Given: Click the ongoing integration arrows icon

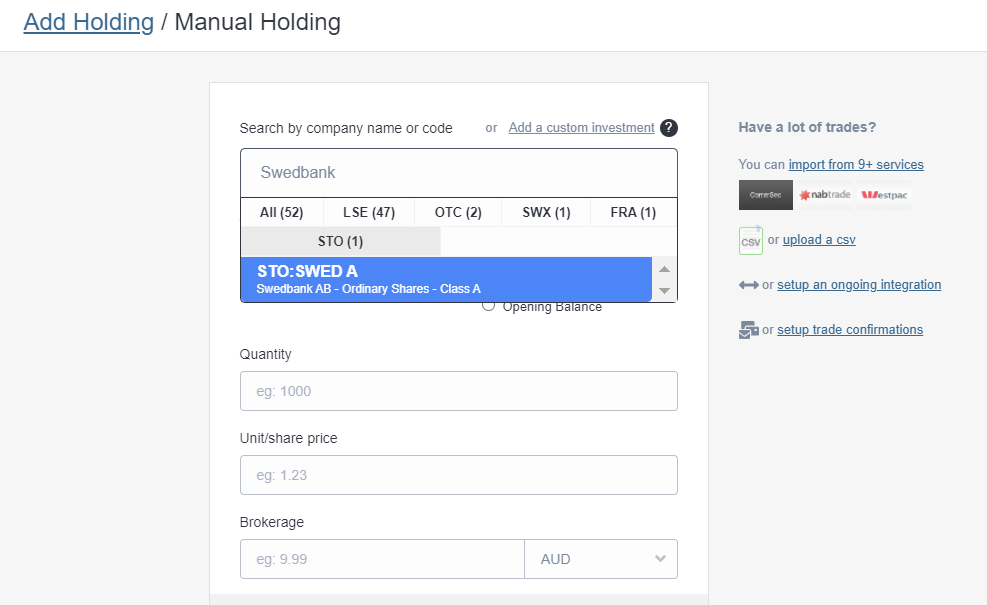Looking at the screenshot, I should pos(748,285).
